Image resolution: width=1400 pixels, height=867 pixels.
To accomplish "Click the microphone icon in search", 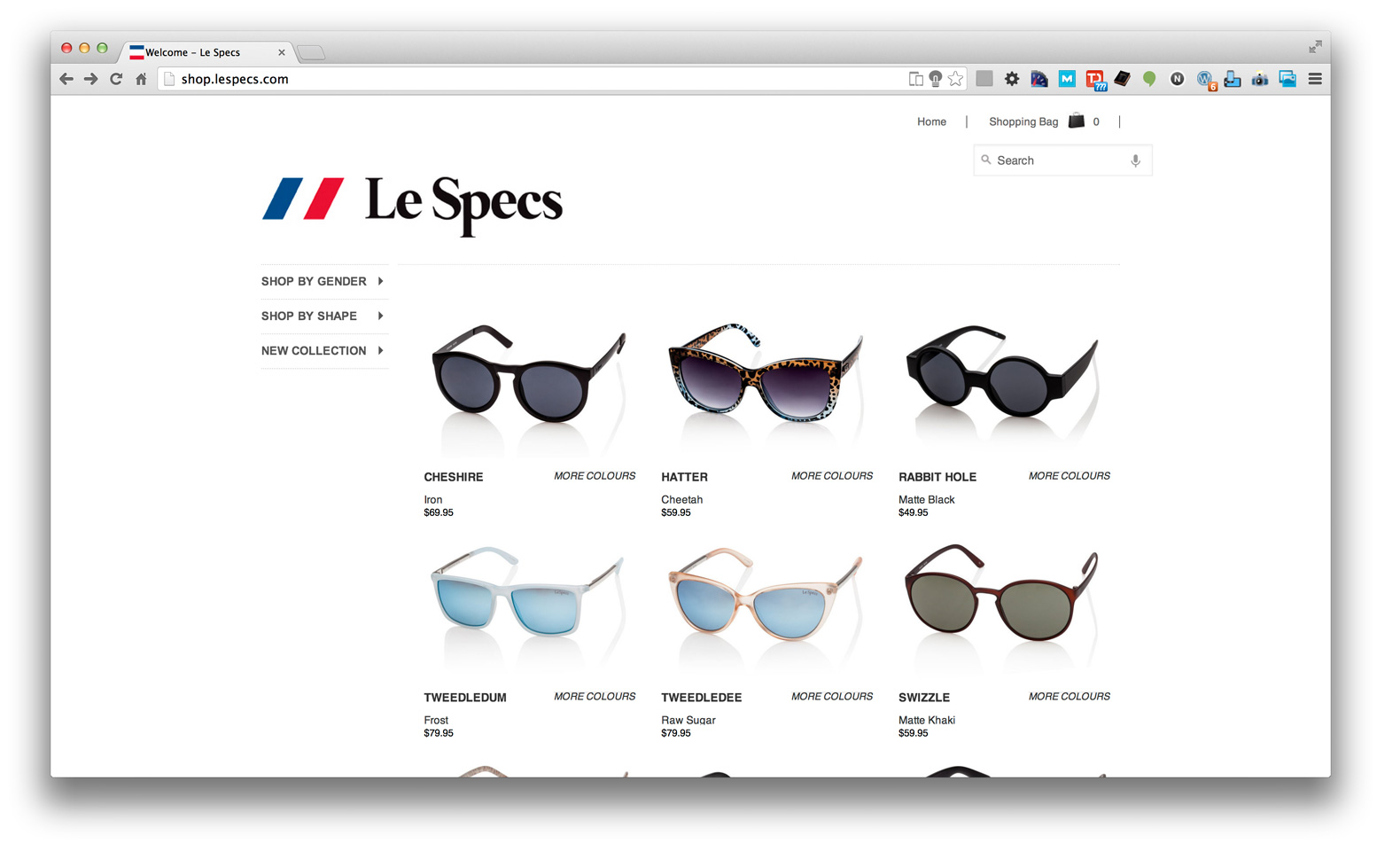I will [x=1135, y=160].
